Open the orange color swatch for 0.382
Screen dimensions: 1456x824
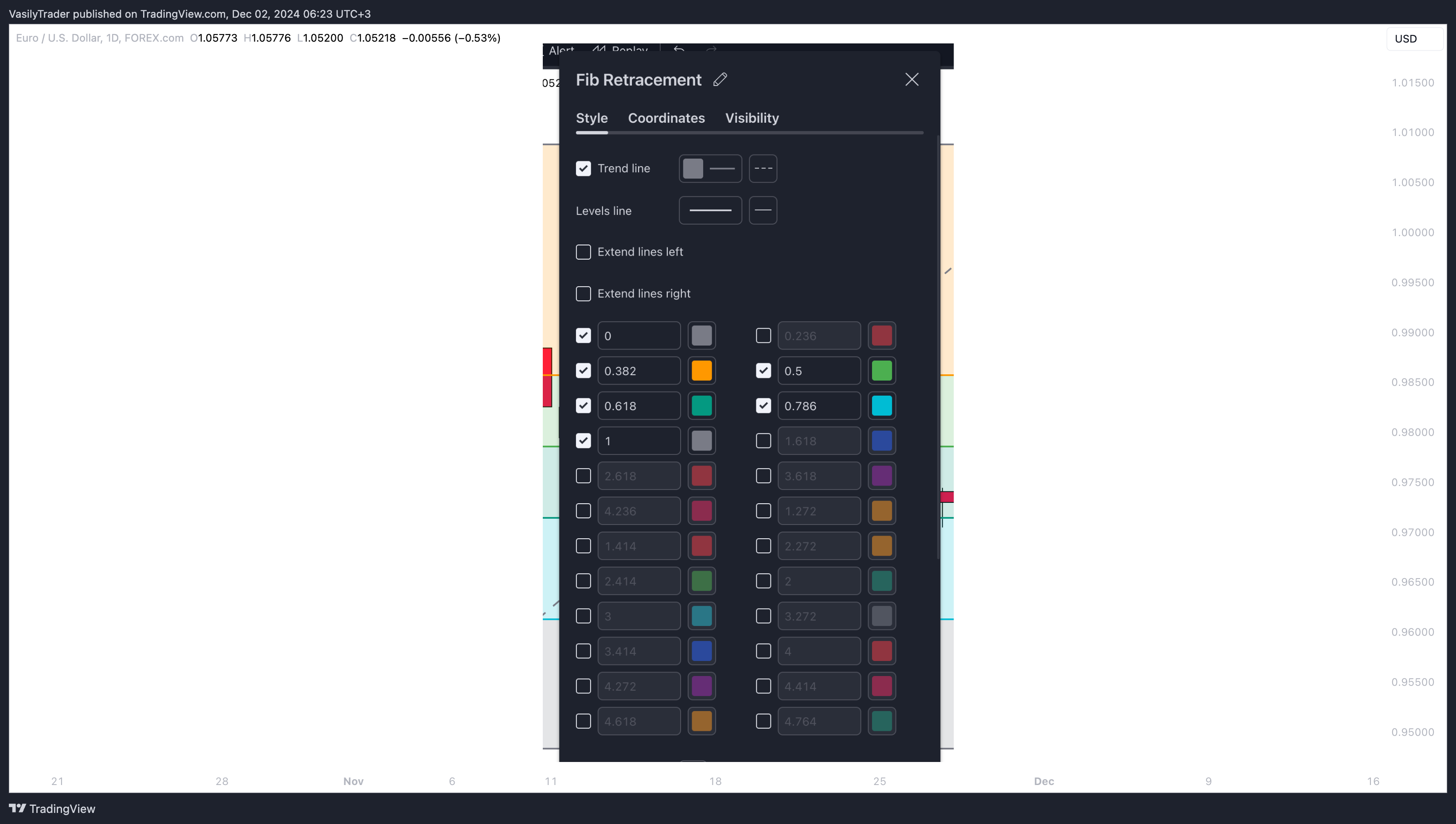[x=702, y=371]
